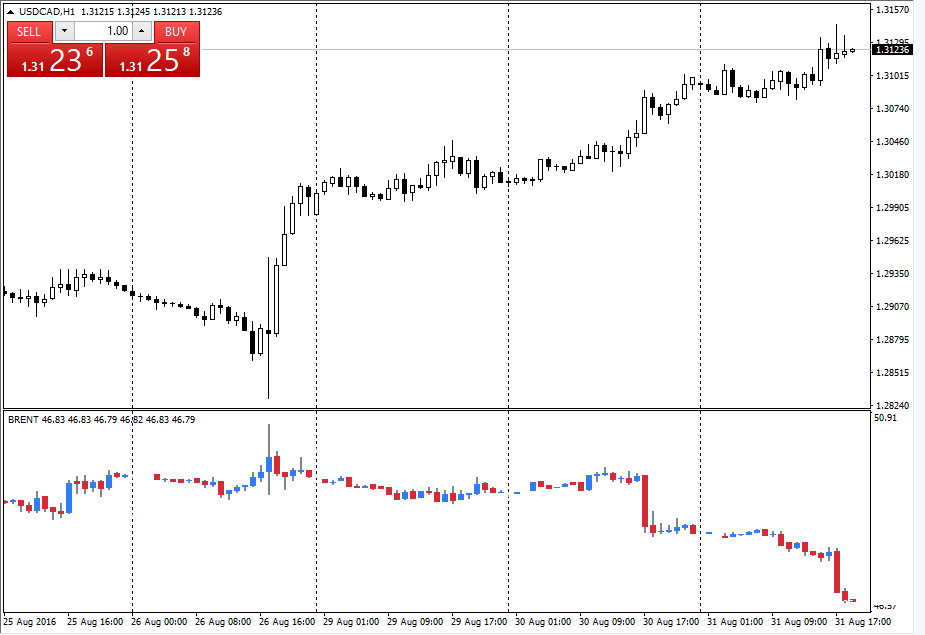925x635 pixels.
Task: Click time label 30 Aug 01:00
Action: pos(543,622)
